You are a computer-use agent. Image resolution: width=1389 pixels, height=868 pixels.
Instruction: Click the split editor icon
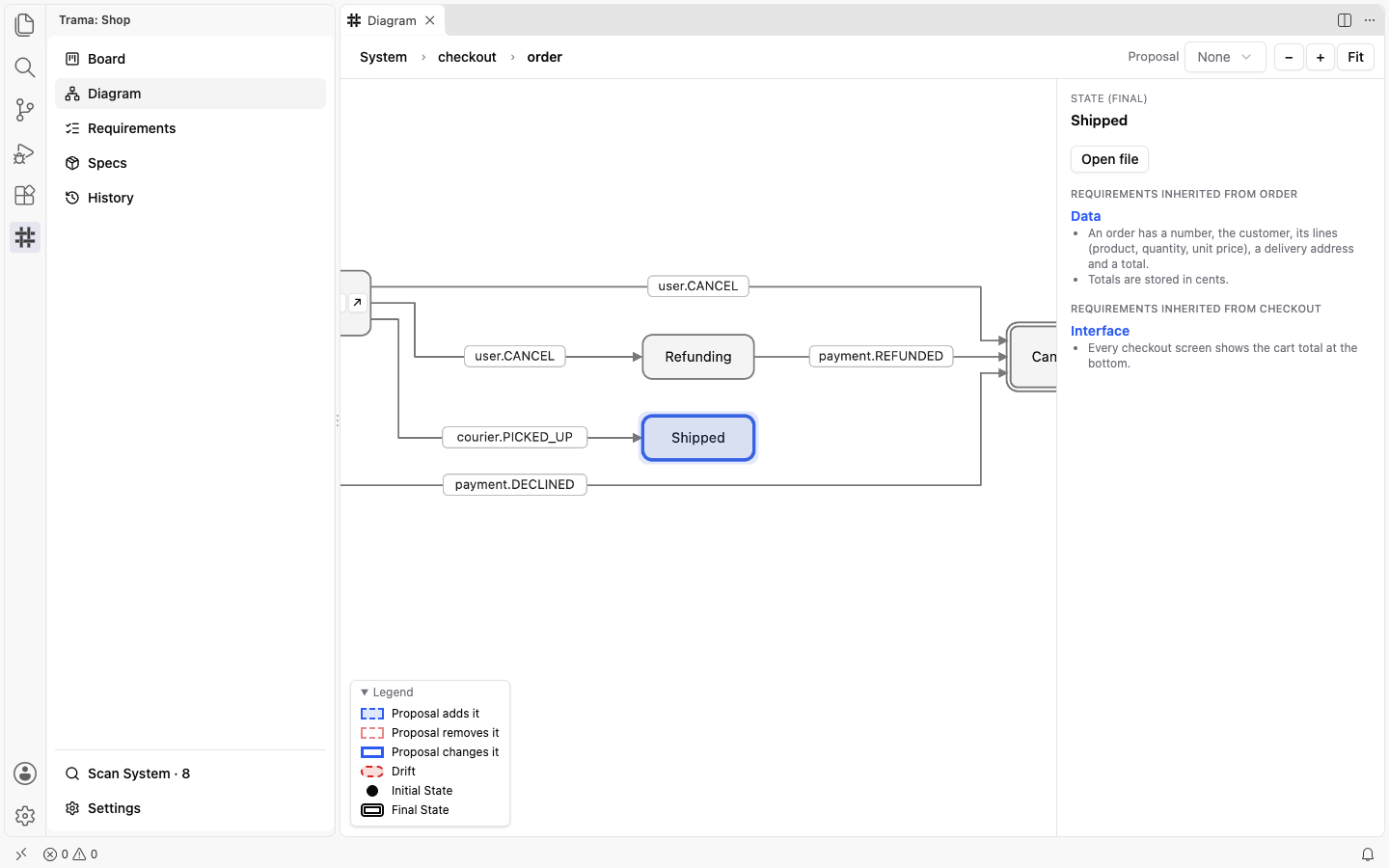tap(1345, 20)
